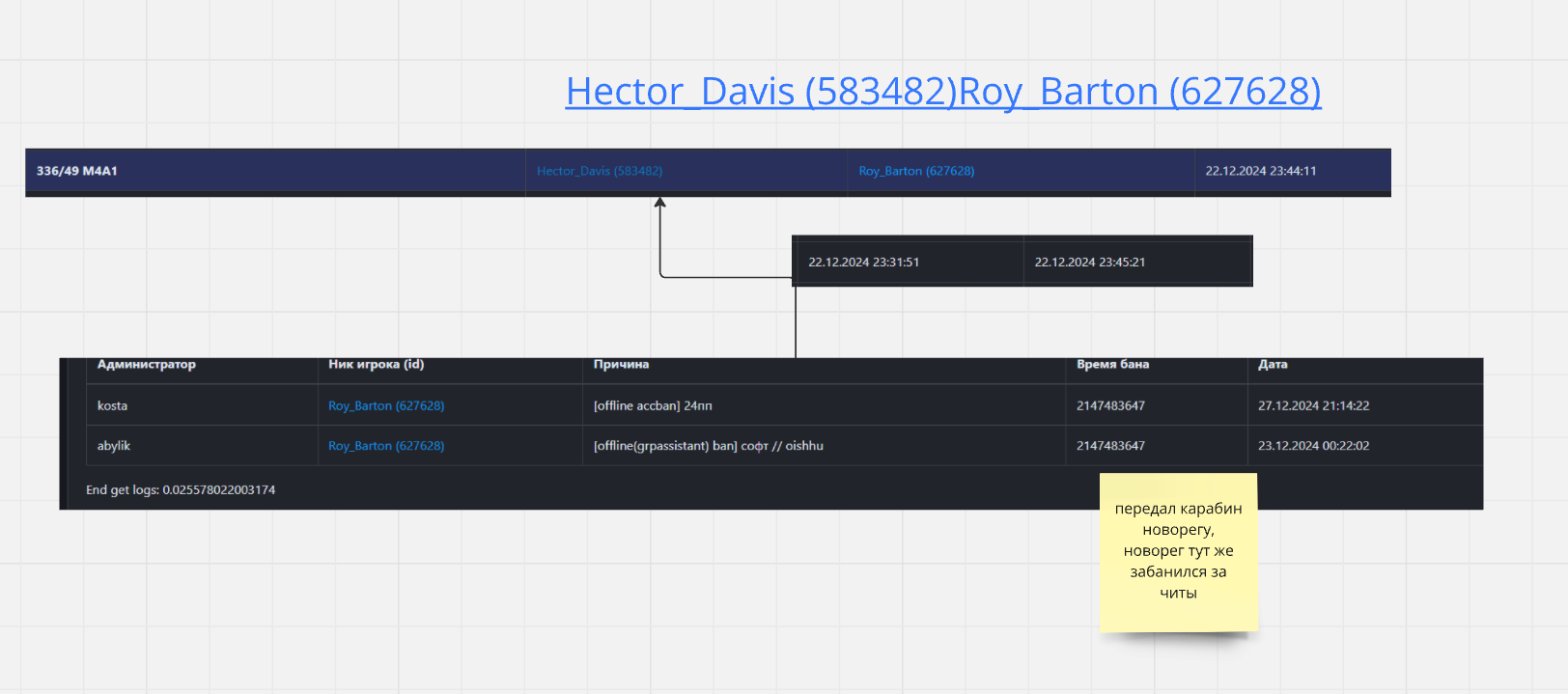
Task: Select the 22.12.2024 23:31:51 timestamp cell
Action: click(863, 262)
